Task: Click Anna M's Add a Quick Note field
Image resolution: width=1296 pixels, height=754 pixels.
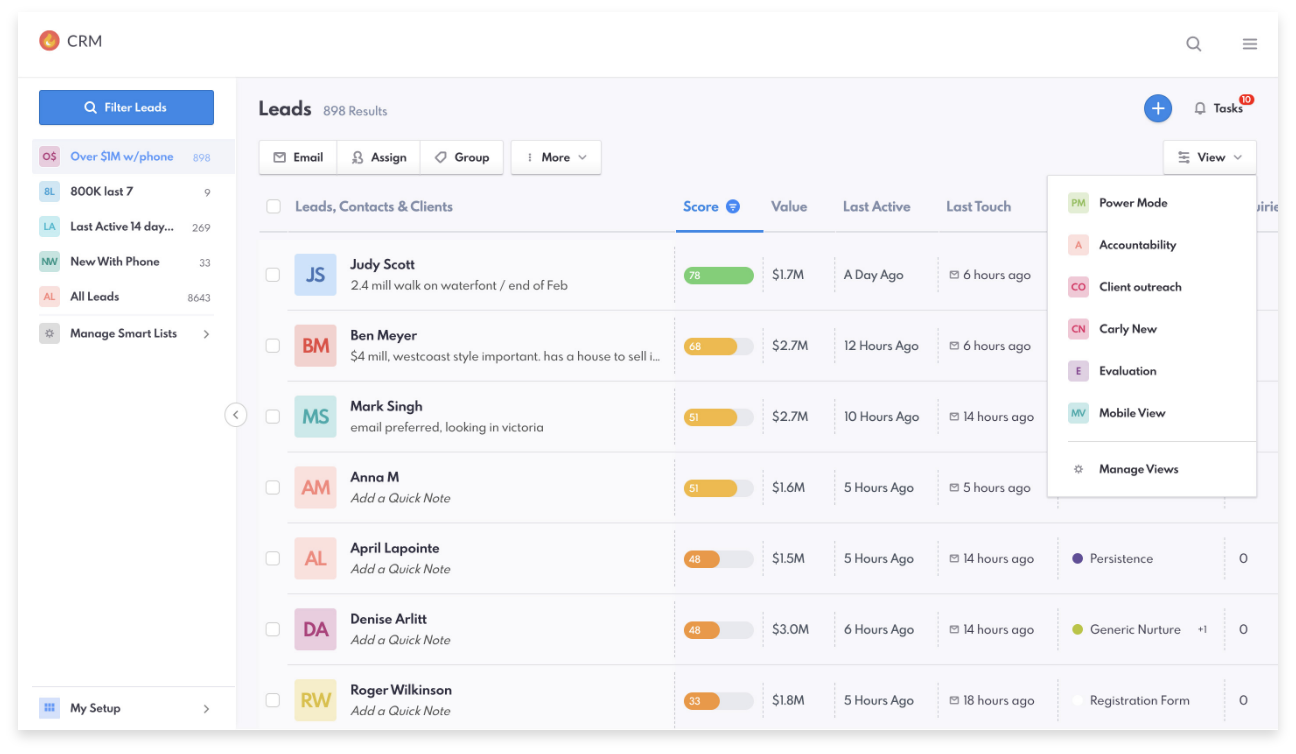Action: click(400, 498)
